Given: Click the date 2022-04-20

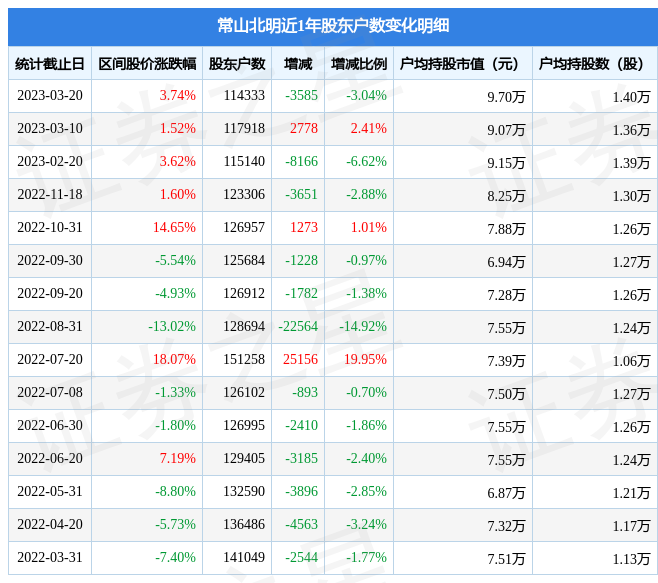Looking at the screenshot, I should [x=50, y=525].
